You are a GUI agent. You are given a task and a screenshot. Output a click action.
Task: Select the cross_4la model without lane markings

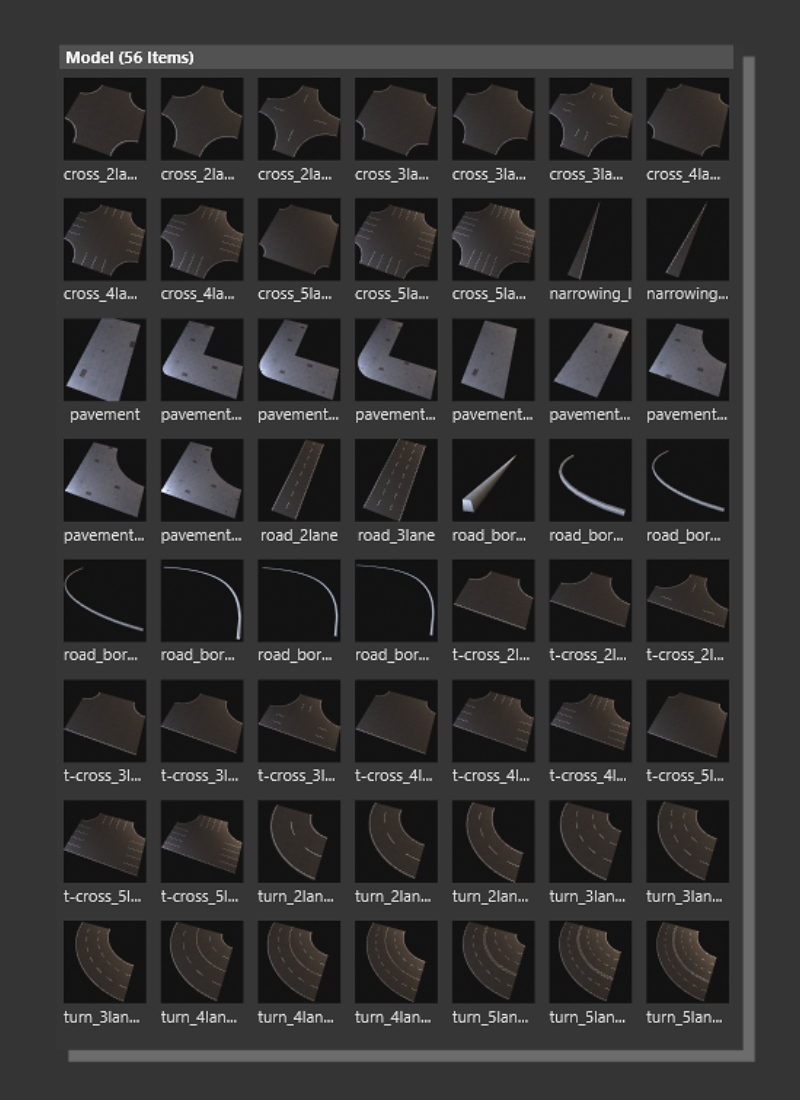point(687,119)
